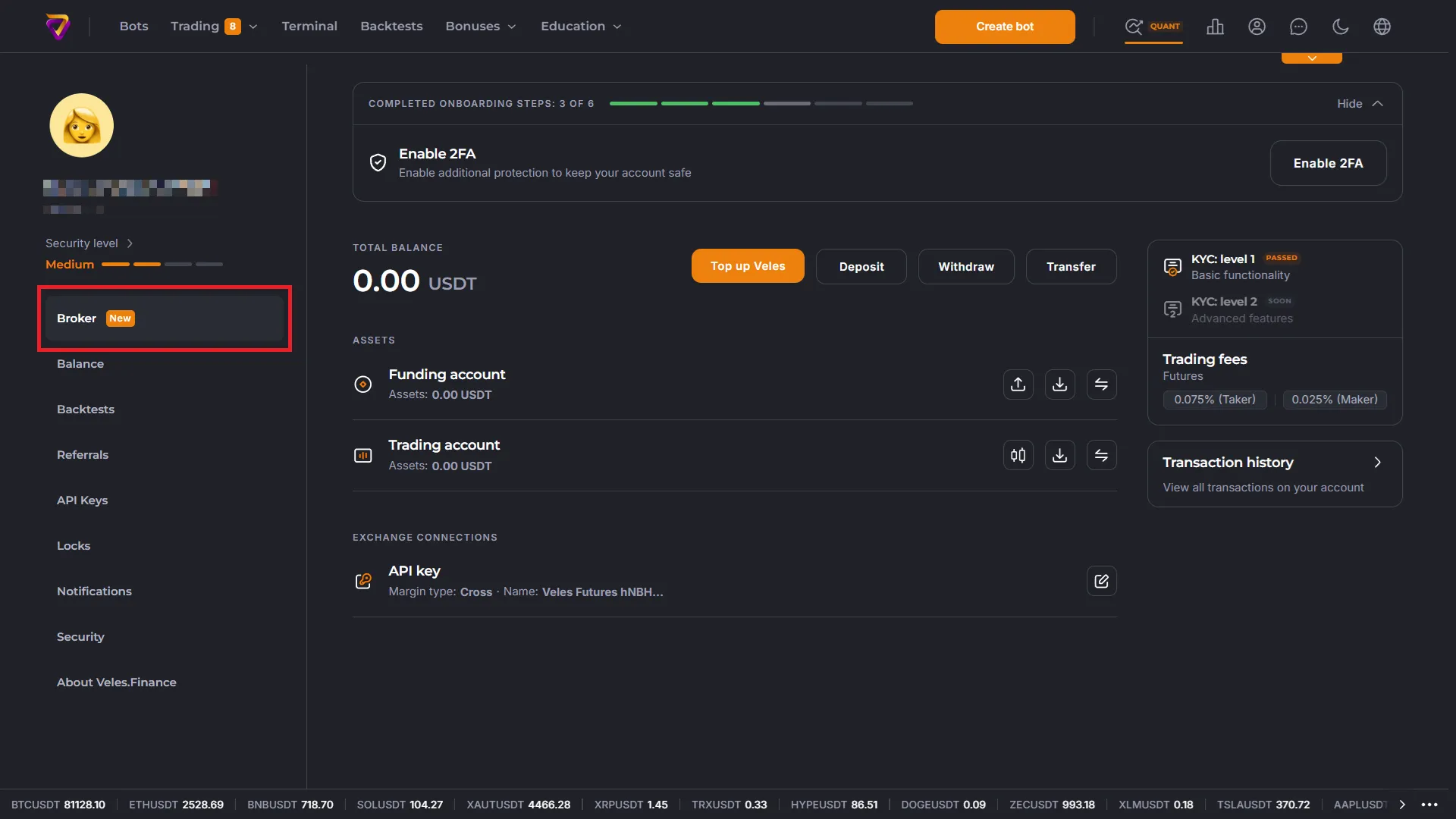This screenshot has width=1456, height=819.
Task: Click BTCUSDT 81128.10 in ticker
Action: click(58, 805)
